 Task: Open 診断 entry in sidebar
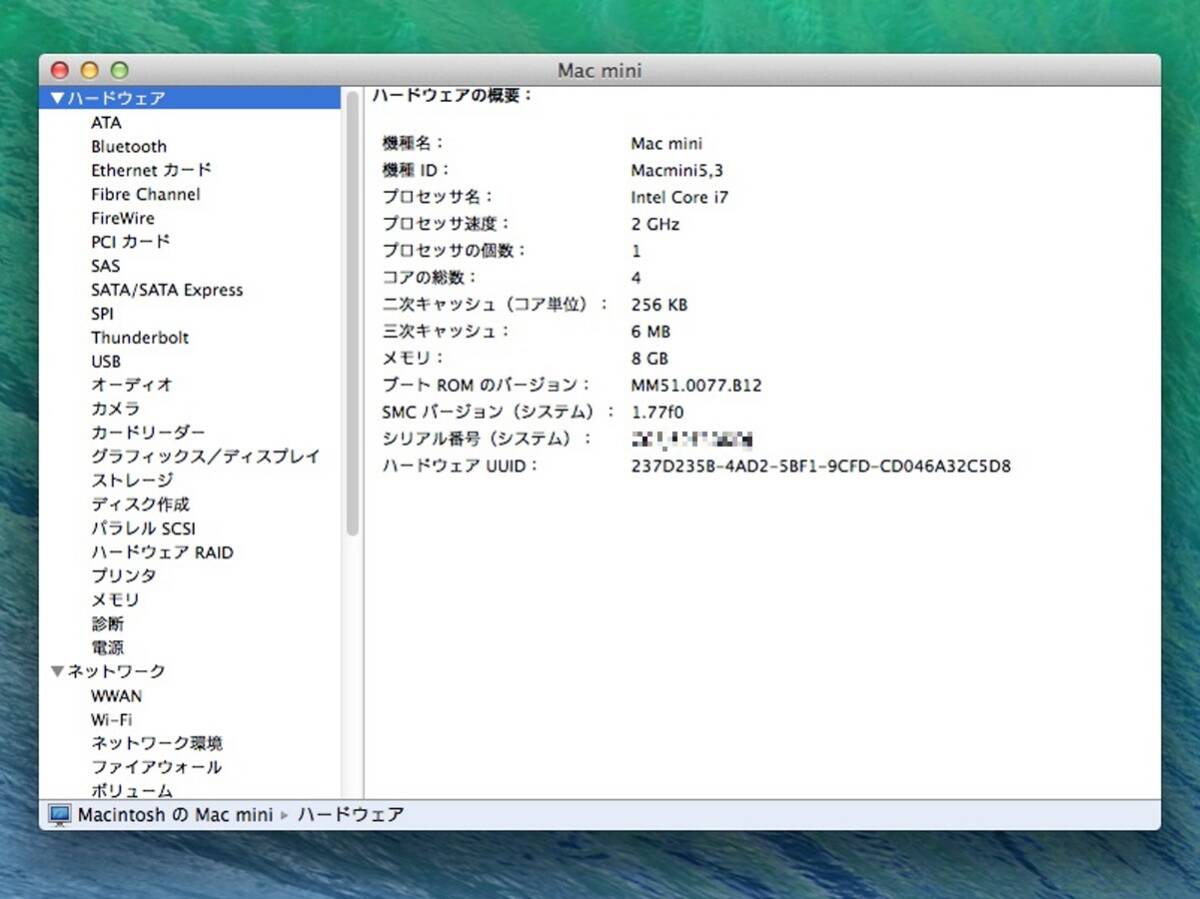[x=108, y=624]
